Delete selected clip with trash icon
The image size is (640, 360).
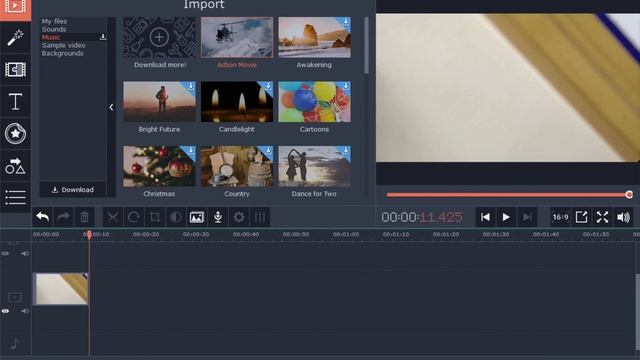pos(84,217)
